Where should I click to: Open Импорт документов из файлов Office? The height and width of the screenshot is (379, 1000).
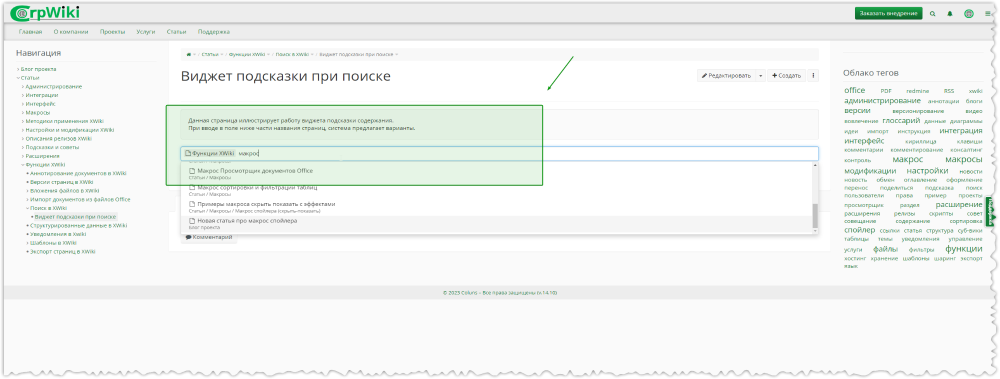[x=80, y=199]
